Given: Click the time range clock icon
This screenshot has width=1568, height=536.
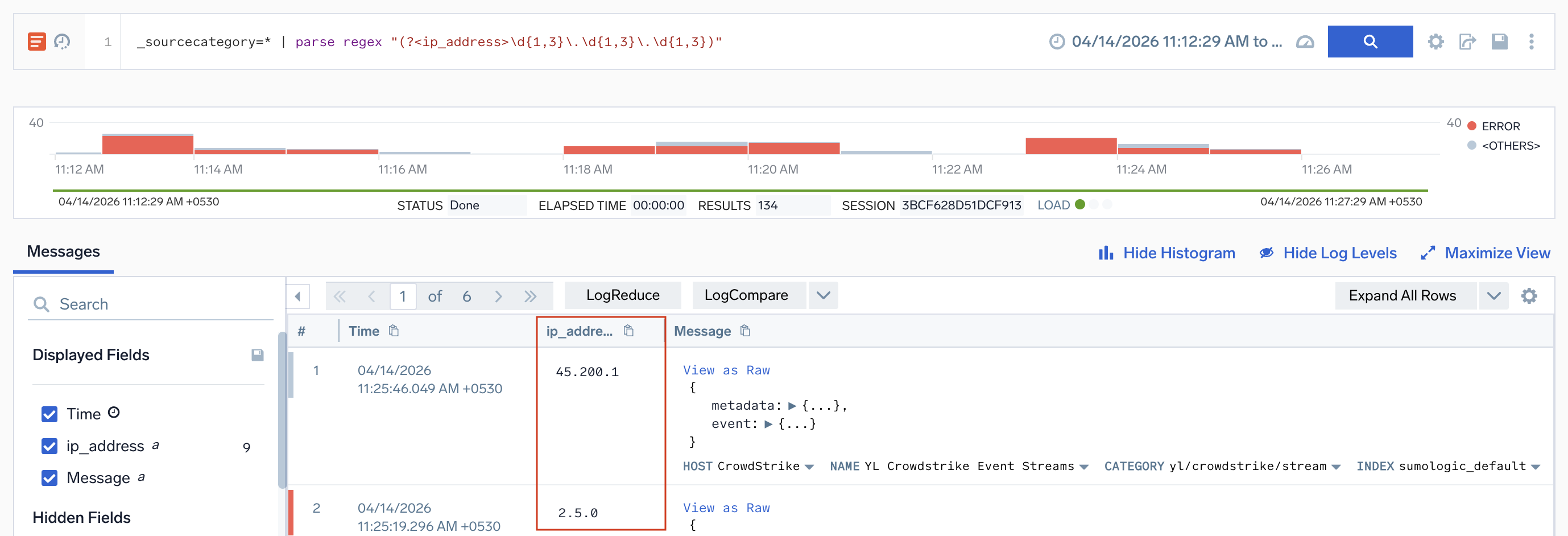Looking at the screenshot, I should click(x=1057, y=42).
